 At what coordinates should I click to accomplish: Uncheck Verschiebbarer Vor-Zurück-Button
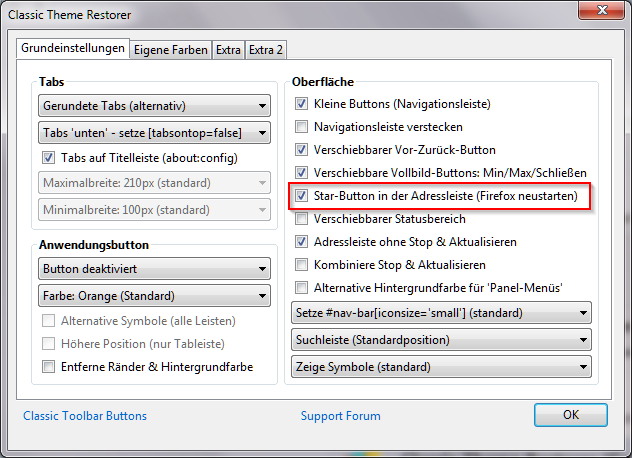(302, 150)
